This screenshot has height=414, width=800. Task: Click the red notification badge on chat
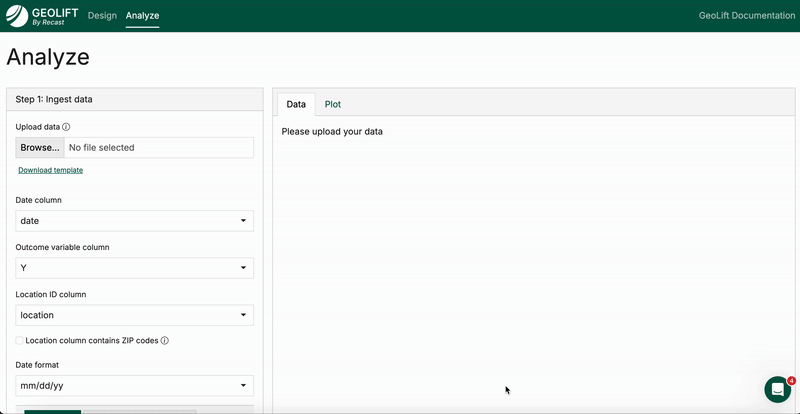791,380
